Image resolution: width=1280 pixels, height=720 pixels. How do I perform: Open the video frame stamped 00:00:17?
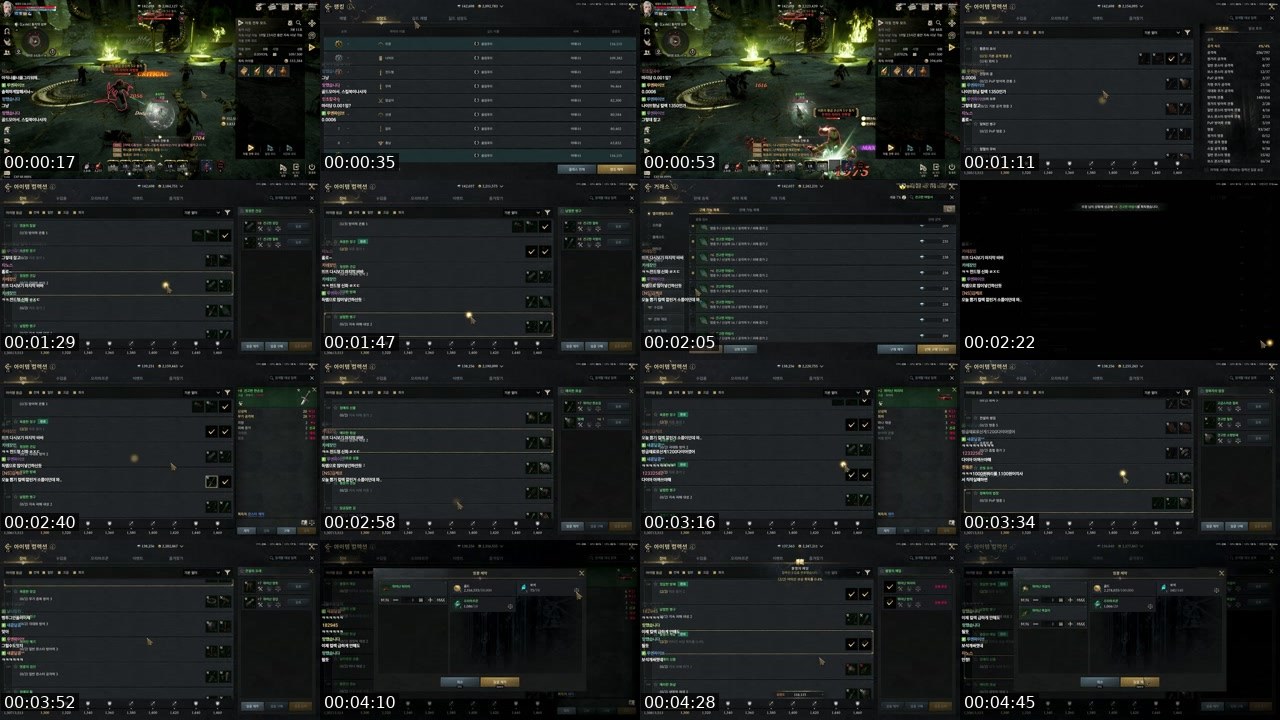pyautogui.click(x=160, y=90)
